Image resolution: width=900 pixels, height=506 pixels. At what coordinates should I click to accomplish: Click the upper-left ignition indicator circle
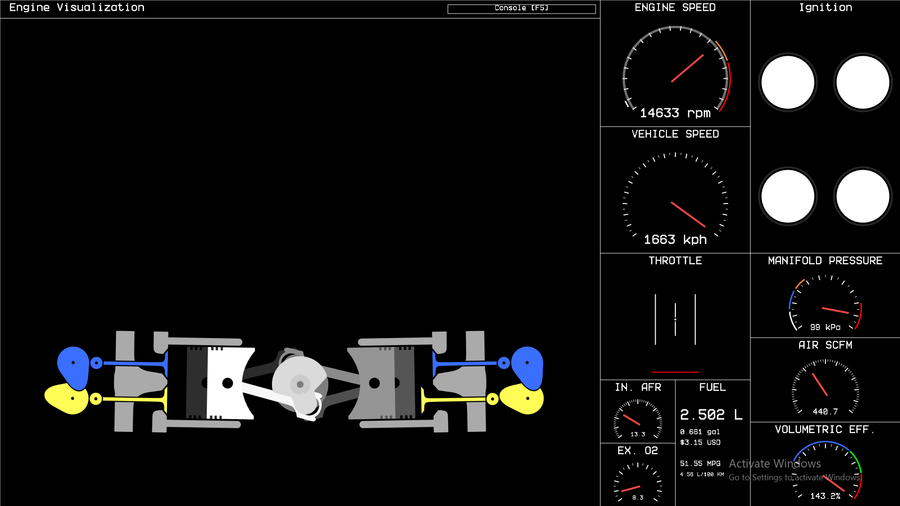point(788,82)
